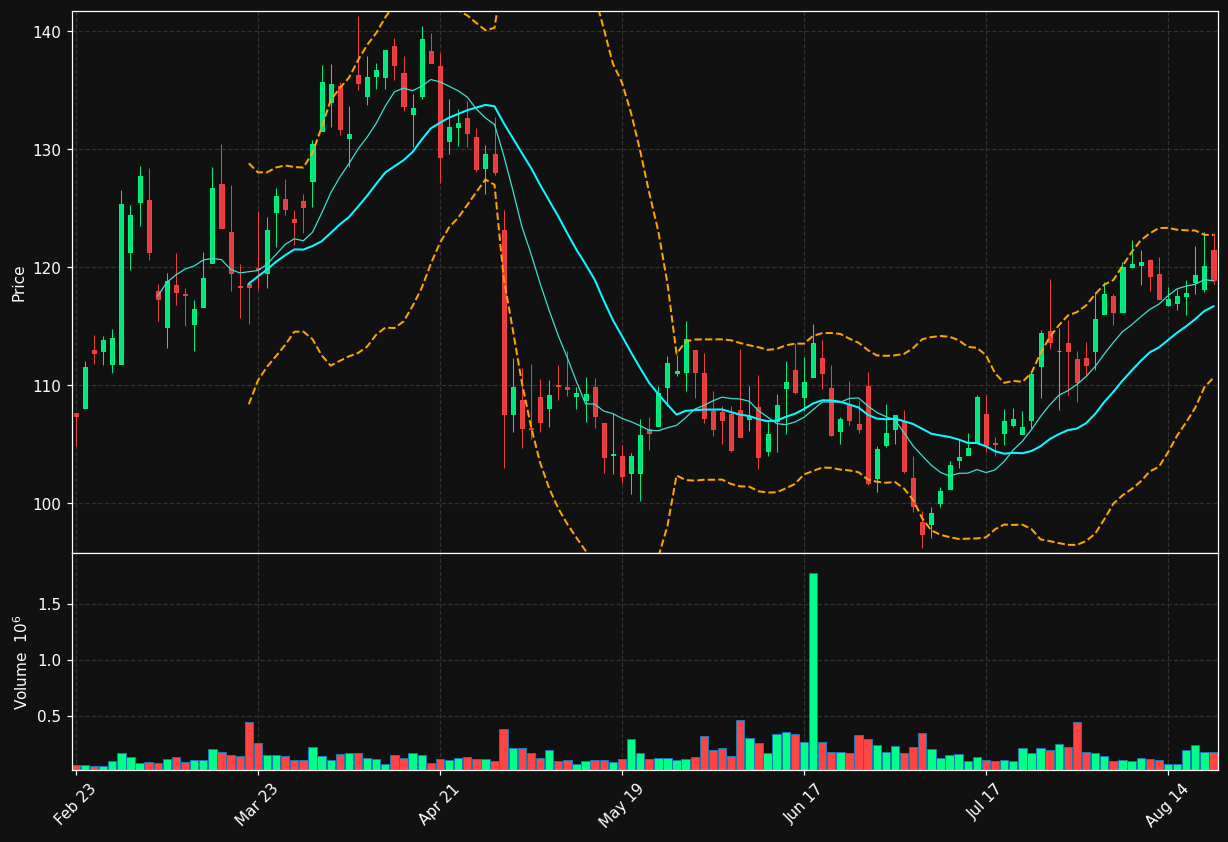This screenshot has height=842, width=1228.
Task: Click the tallest green volume bar near Jun 17
Action: tap(813, 671)
